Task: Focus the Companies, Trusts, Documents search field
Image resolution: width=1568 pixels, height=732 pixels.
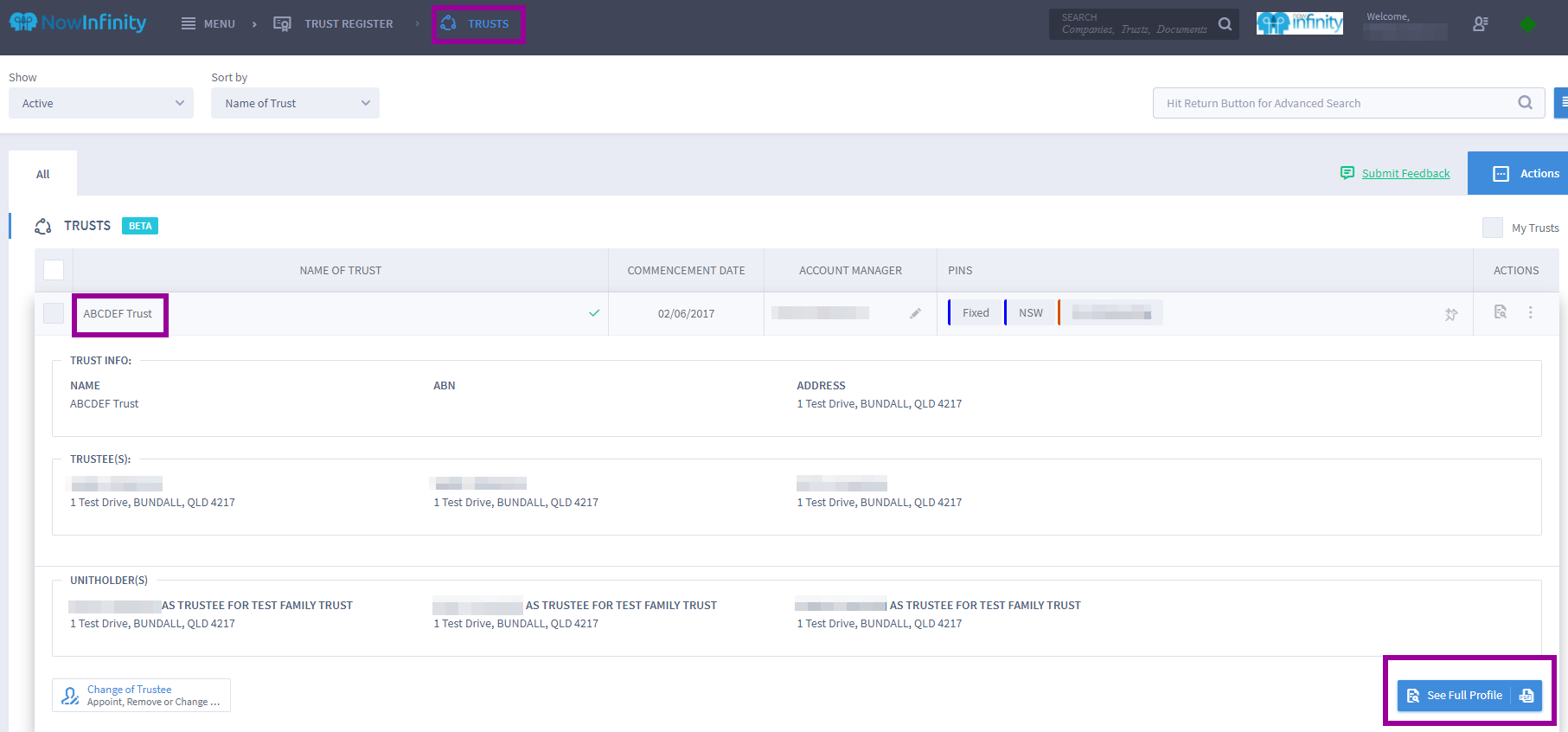Action: (1135, 24)
